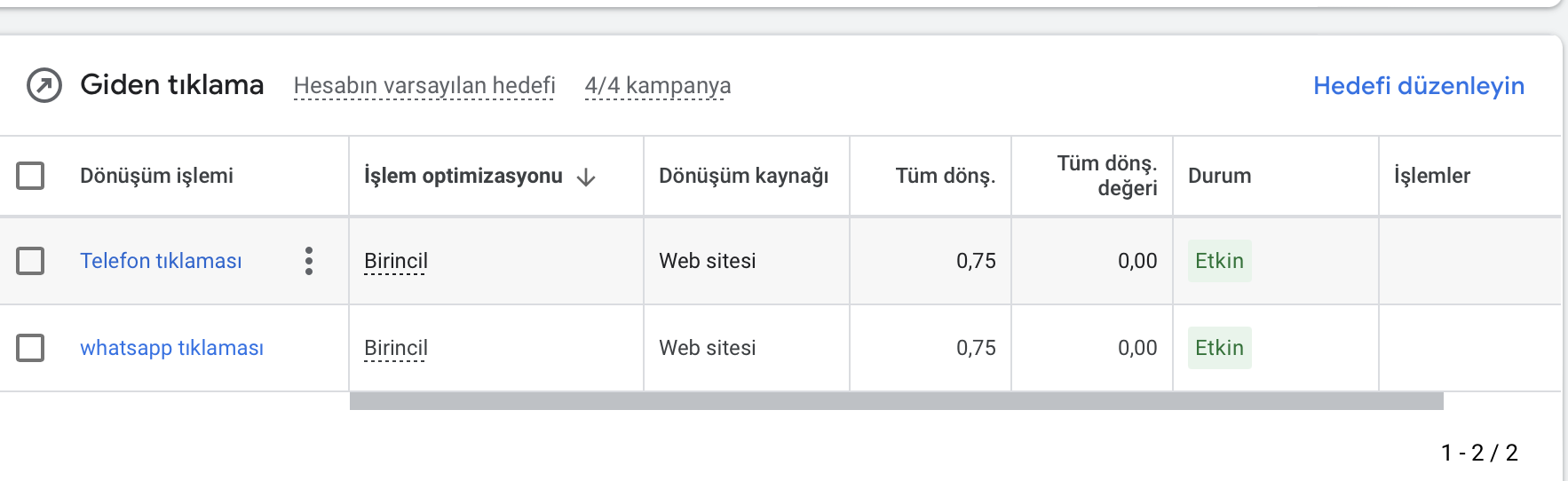Click the Etkin status badge for Telefon tıklaması

(x=1219, y=261)
